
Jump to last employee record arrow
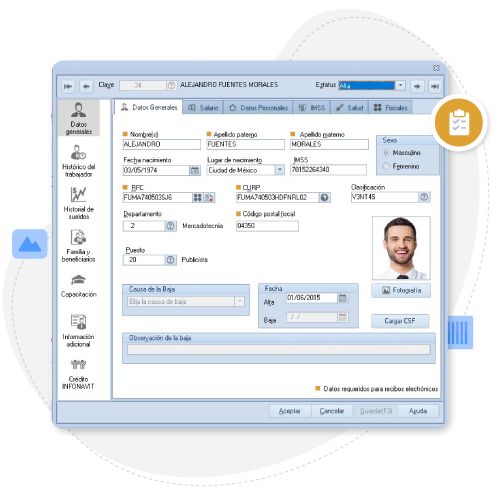coord(435,86)
